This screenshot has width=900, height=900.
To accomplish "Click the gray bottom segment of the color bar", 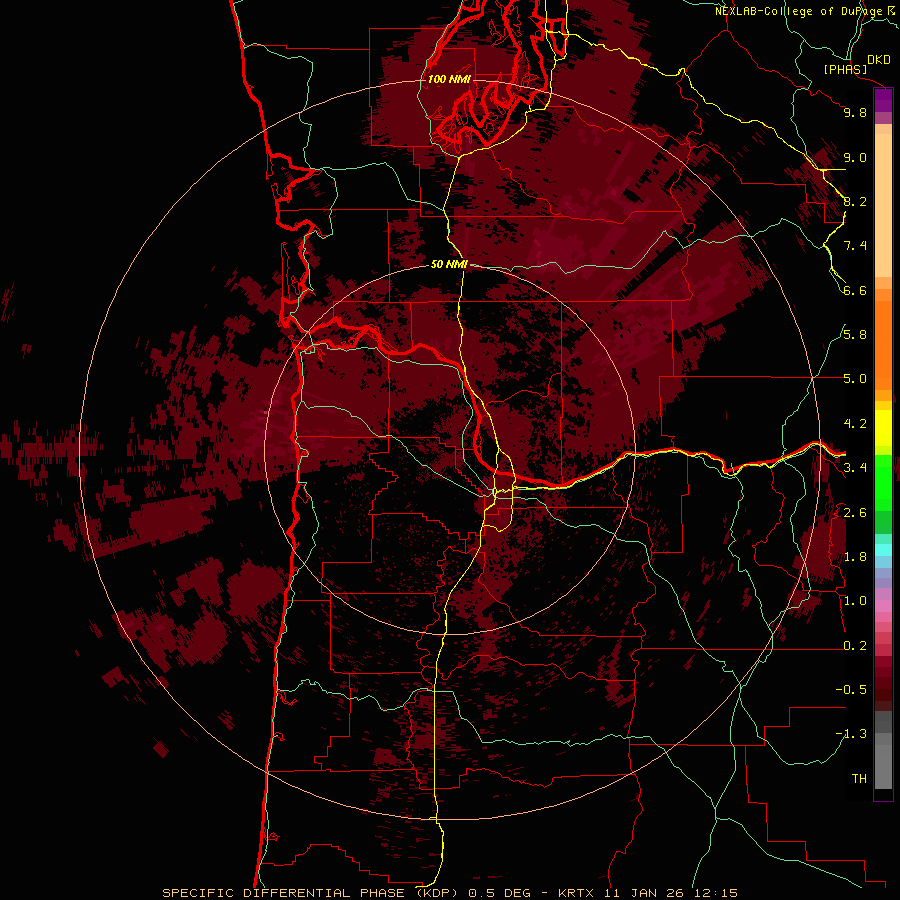I will click(883, 761).
